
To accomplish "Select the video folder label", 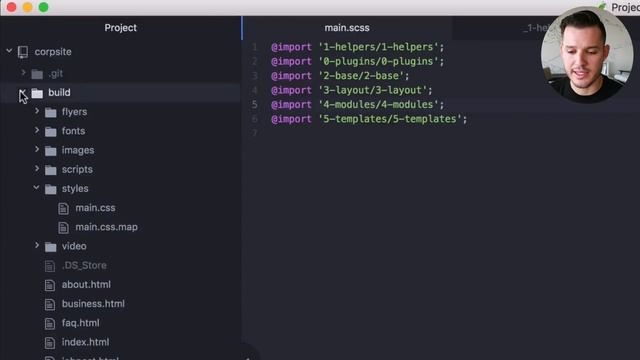I will click(74, 246).
